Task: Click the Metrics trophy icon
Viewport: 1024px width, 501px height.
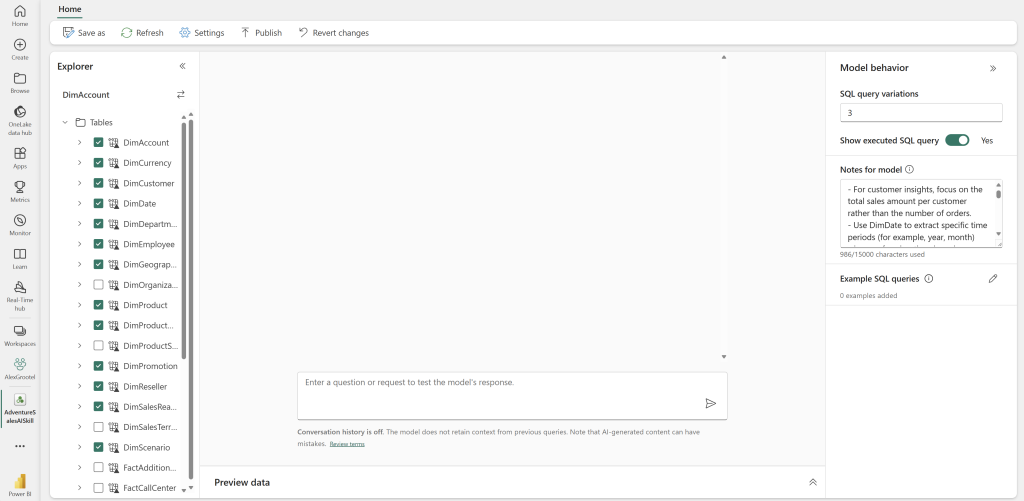Action: (20, 187)
